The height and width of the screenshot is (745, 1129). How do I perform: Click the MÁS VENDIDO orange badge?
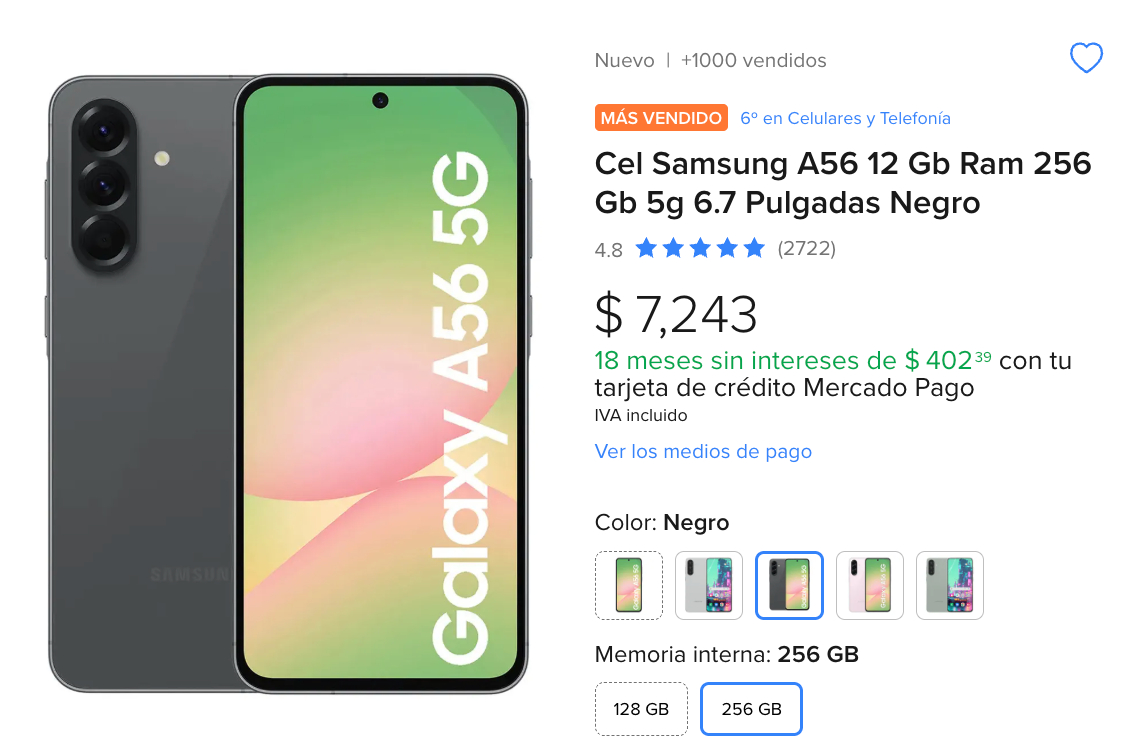[661, 118]
